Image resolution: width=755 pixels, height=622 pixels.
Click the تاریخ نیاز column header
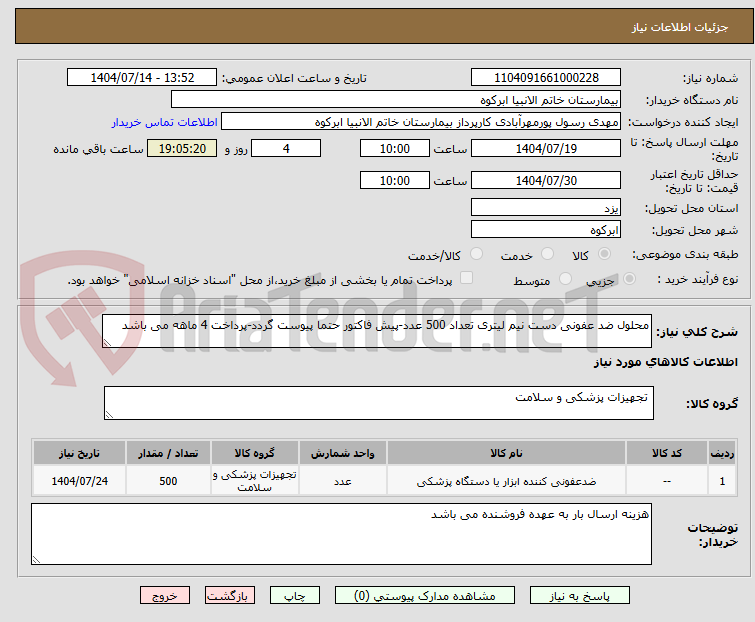tap(79, 453)
